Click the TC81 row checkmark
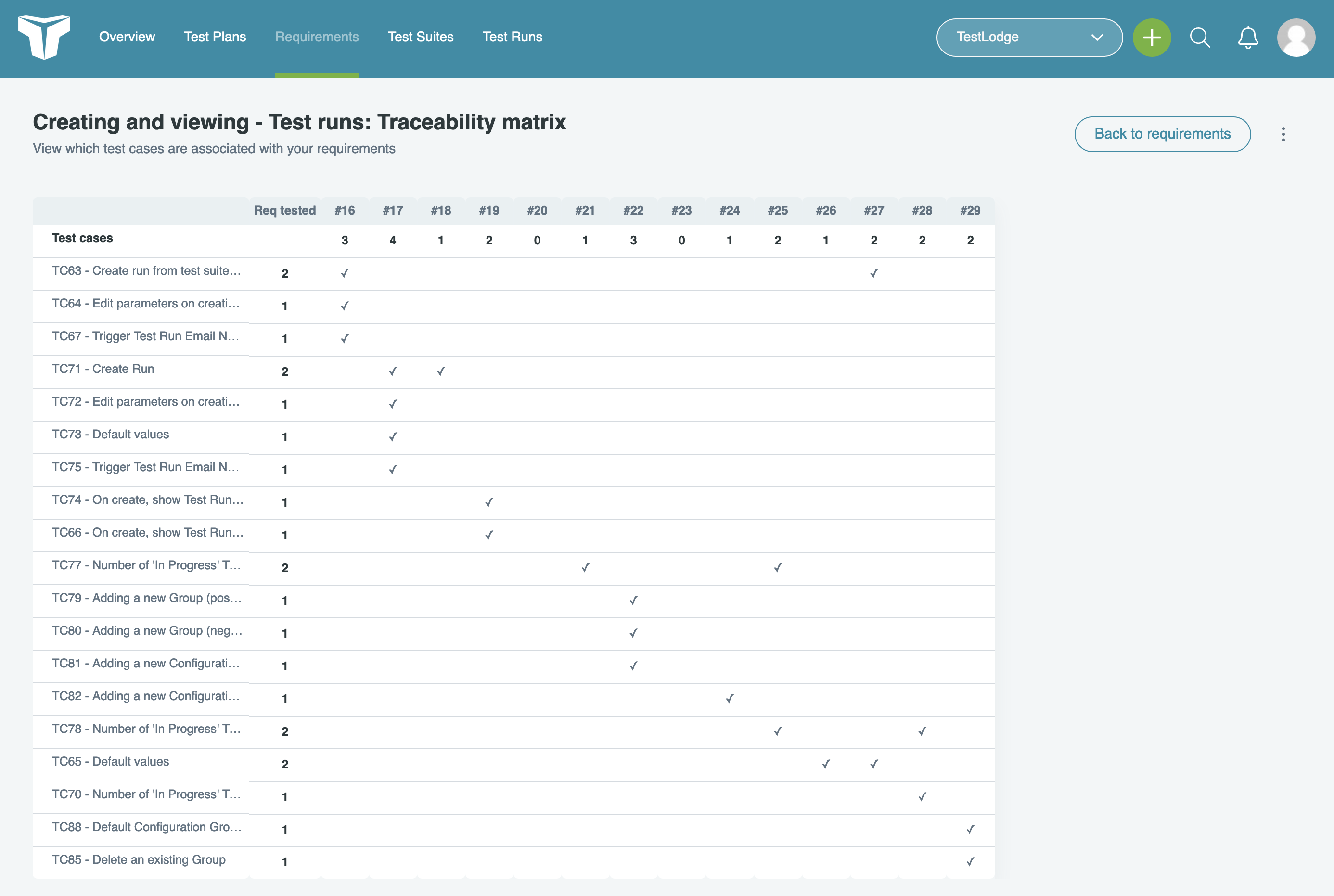The height and width of the screenshot is (896, 1334). 634,666
